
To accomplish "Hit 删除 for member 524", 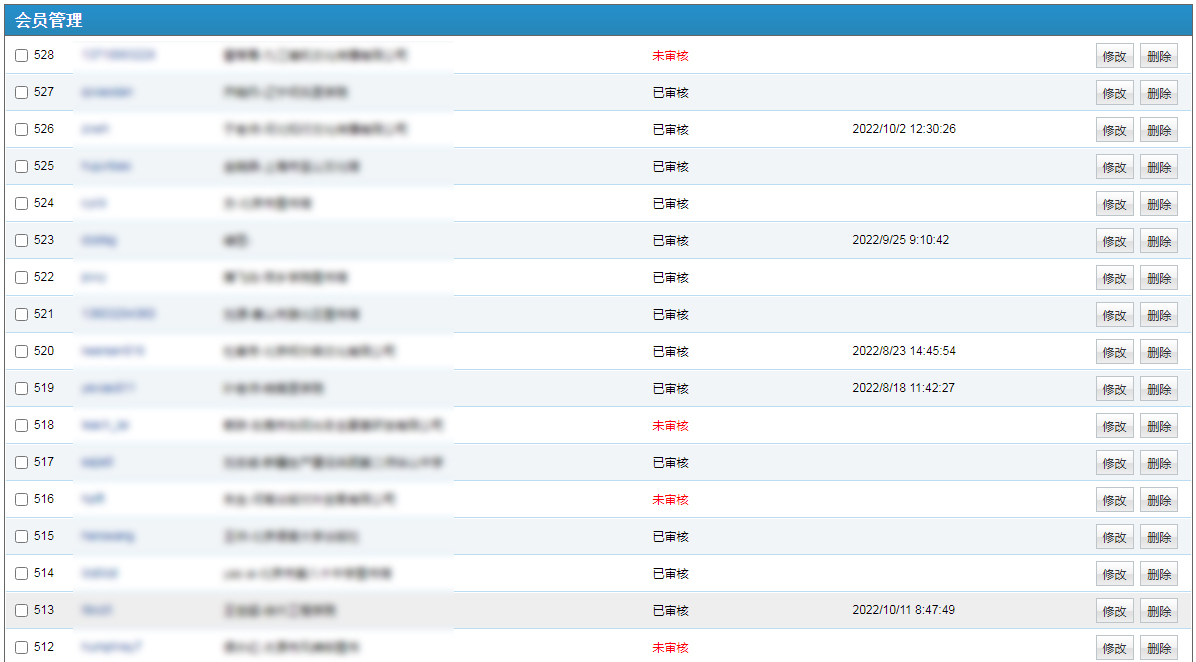I will click(1158, 204).
